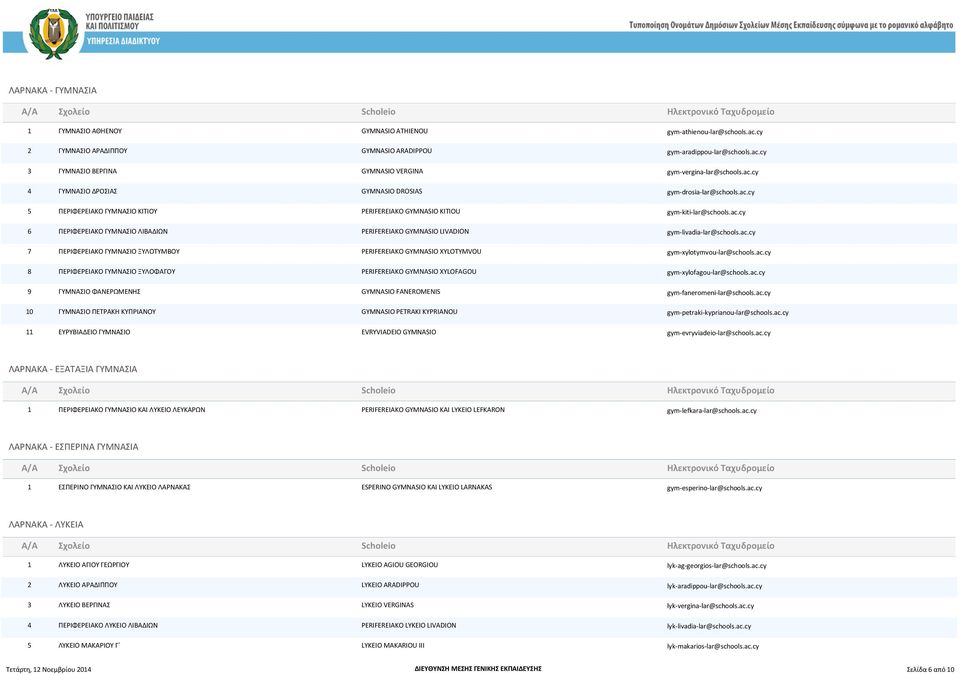Click 'Ηλεκτρονικό Ταχυδρομείο' header in ΕΣΠΕΡΙΝΑ ΓΥΜΝΑΣΙΑ table
The width and height of the screenshot is (960, 675).
[721, 468]
